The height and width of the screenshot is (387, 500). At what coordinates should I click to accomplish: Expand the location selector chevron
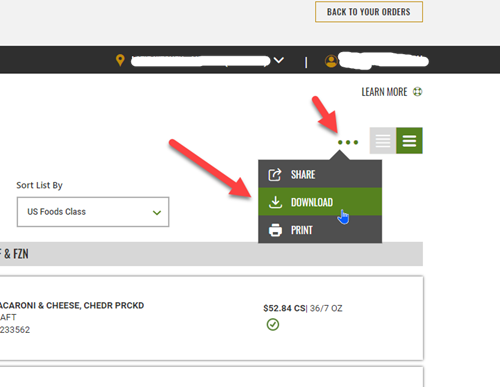tap(279, 60)
